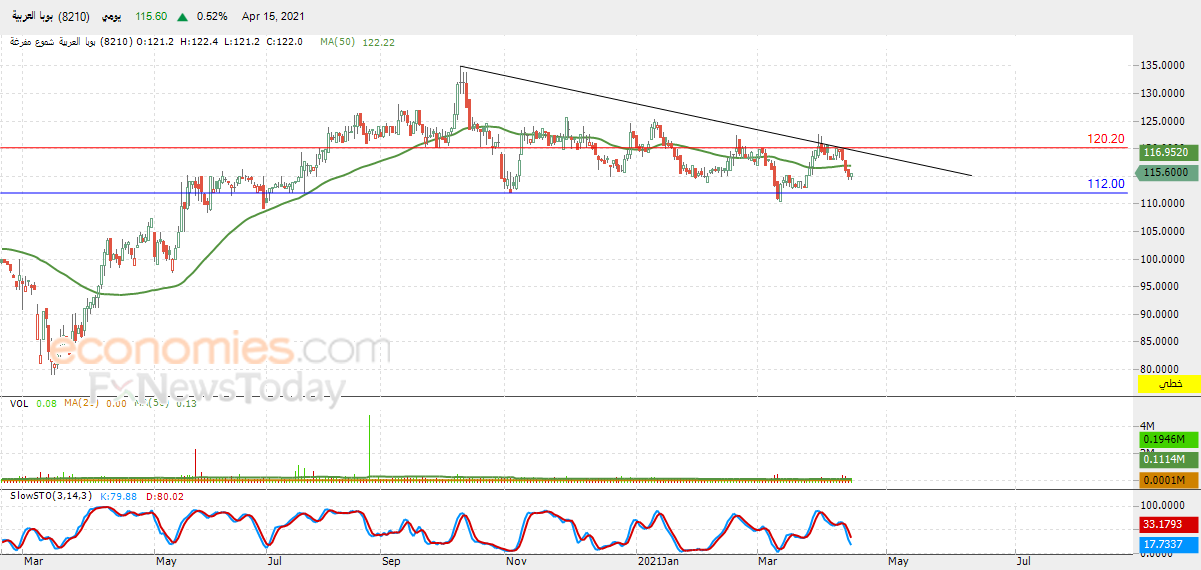Click the dark green 0.1114M volume tag

click(1168, 459)
